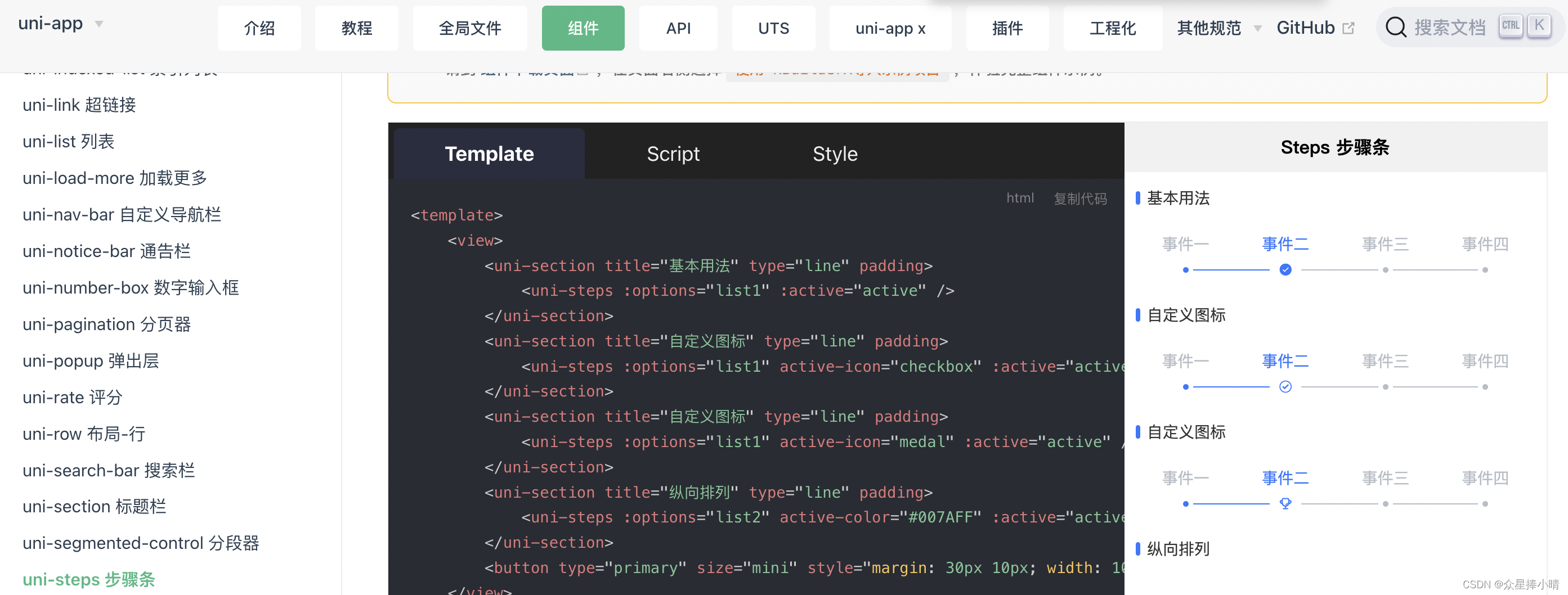Open uni-notice-bar 通告栏 sidebar entry

tap(106, 251)
